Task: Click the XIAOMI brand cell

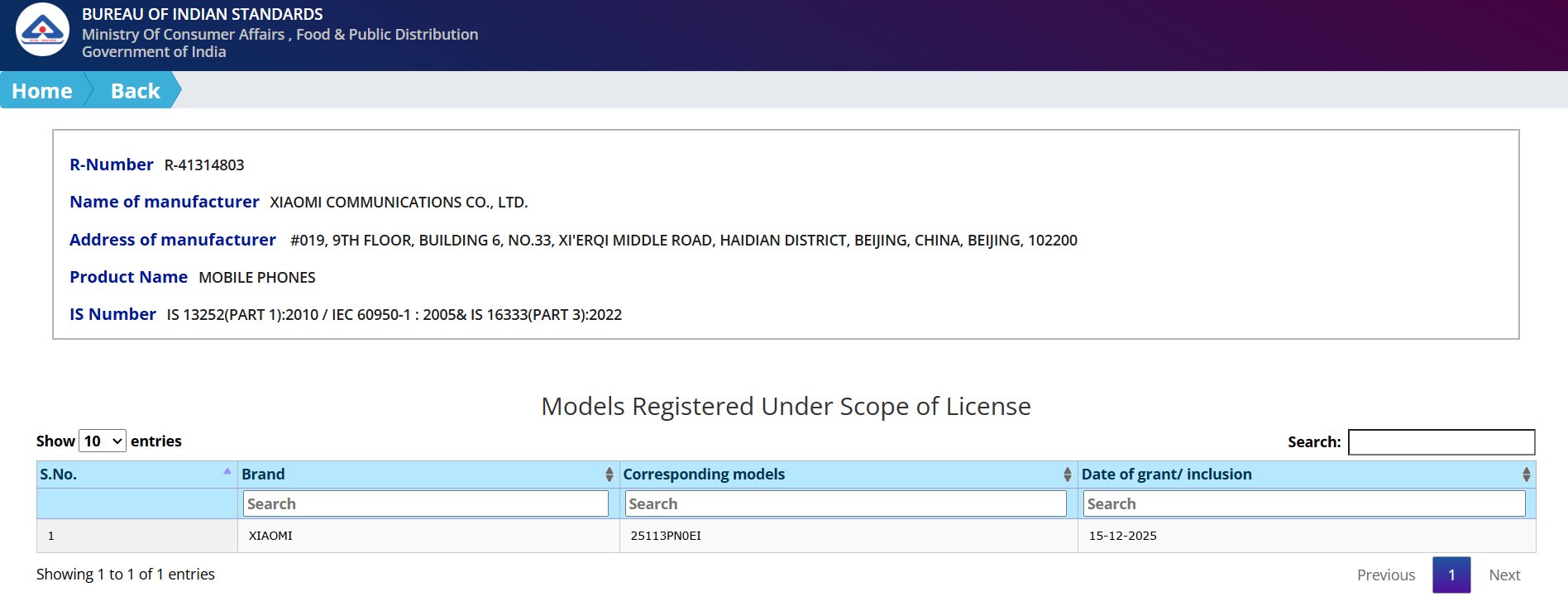Action: [270, 536]
